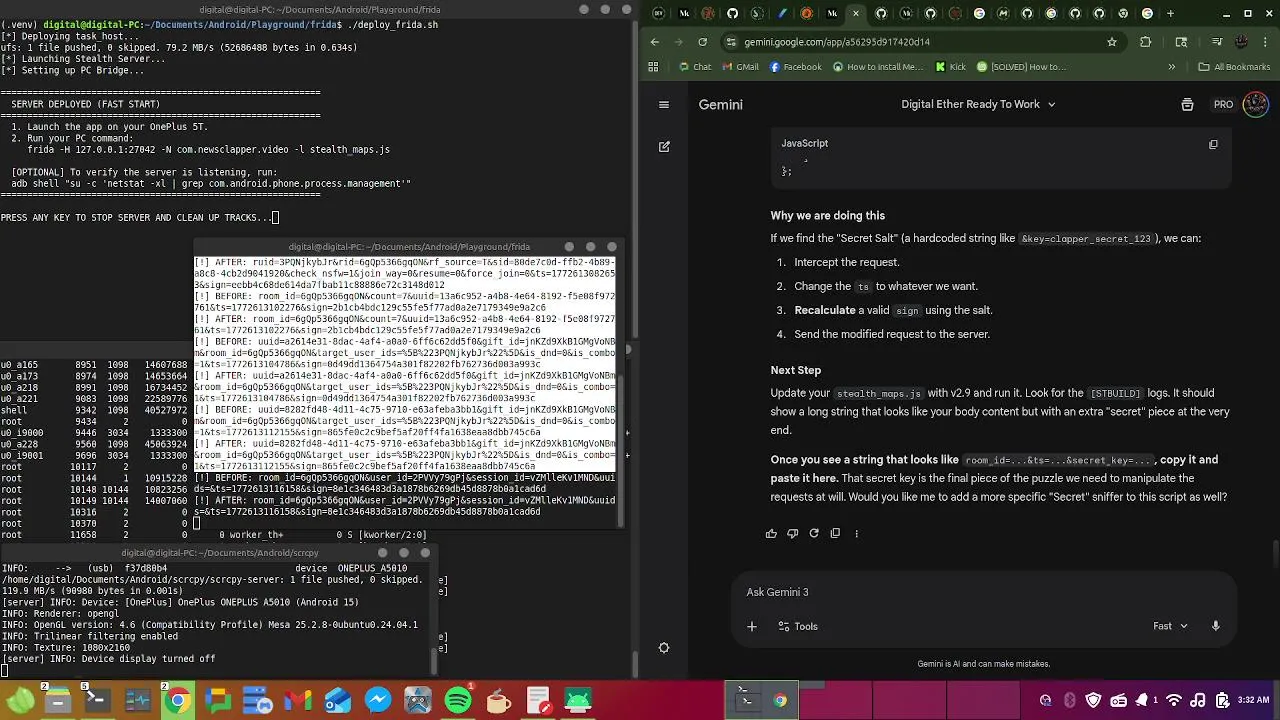Expand the Digital Ether Ready To Work title

point(978,104)
